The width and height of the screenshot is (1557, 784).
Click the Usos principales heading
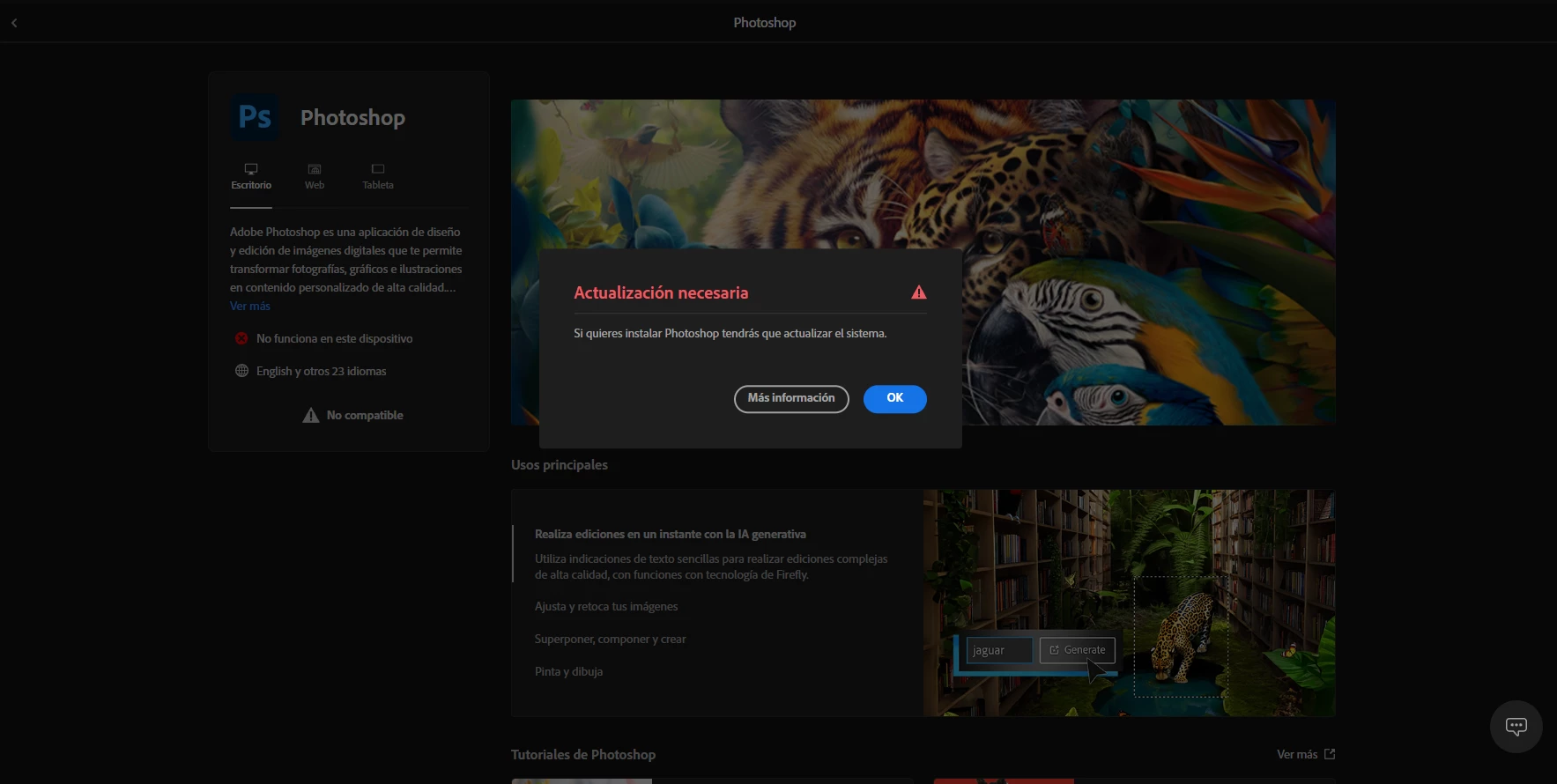tap(560, 464)
